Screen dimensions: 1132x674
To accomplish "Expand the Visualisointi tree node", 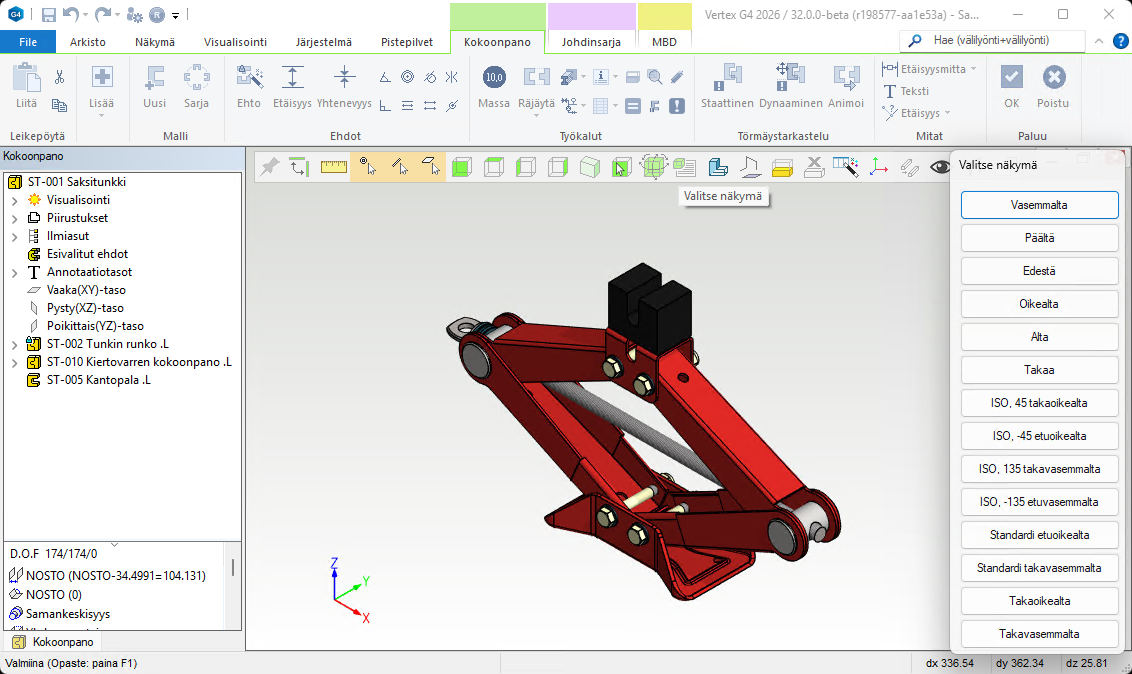I will (x=14, y=200).
